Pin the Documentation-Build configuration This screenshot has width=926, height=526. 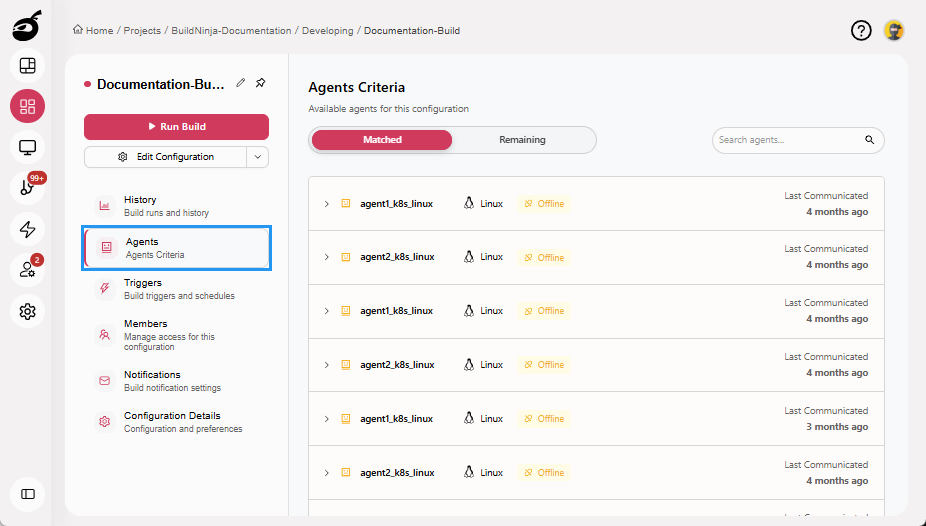pyautogui.click(x=260, y=83)
